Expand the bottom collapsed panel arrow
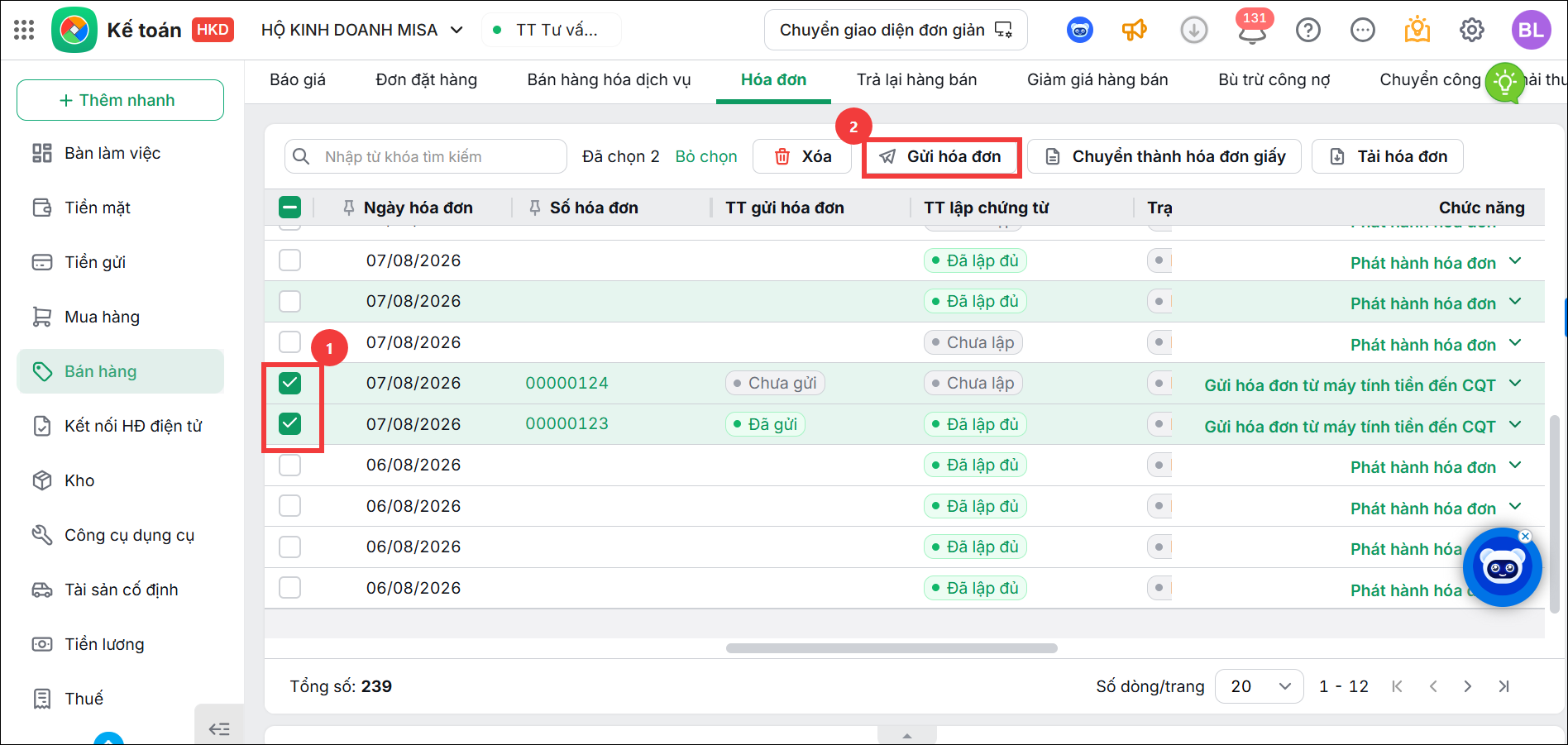This screenshot has width=1568, height=745. coord(907,736)
